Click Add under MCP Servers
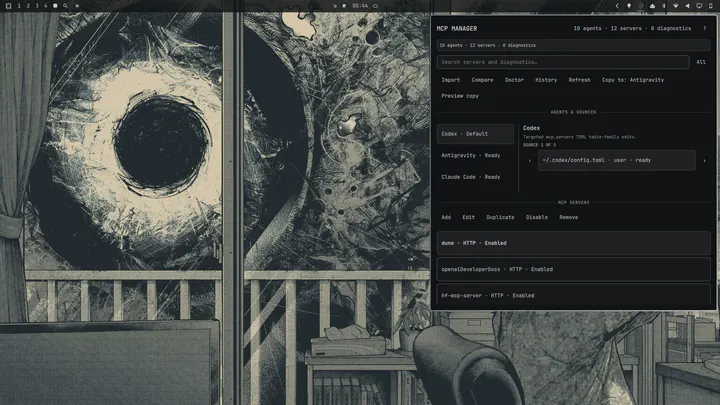Screen dimensions: 720x405 click(446, 217)
